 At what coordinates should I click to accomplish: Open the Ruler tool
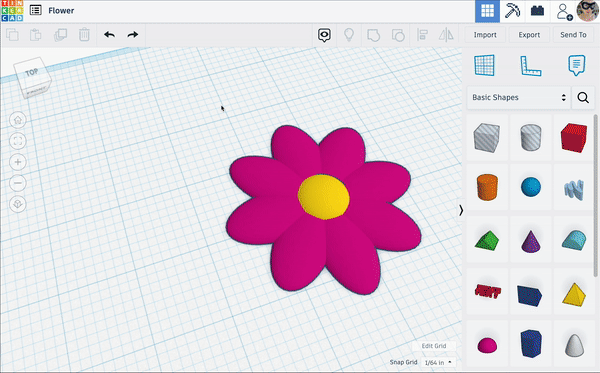coord(530,66)
